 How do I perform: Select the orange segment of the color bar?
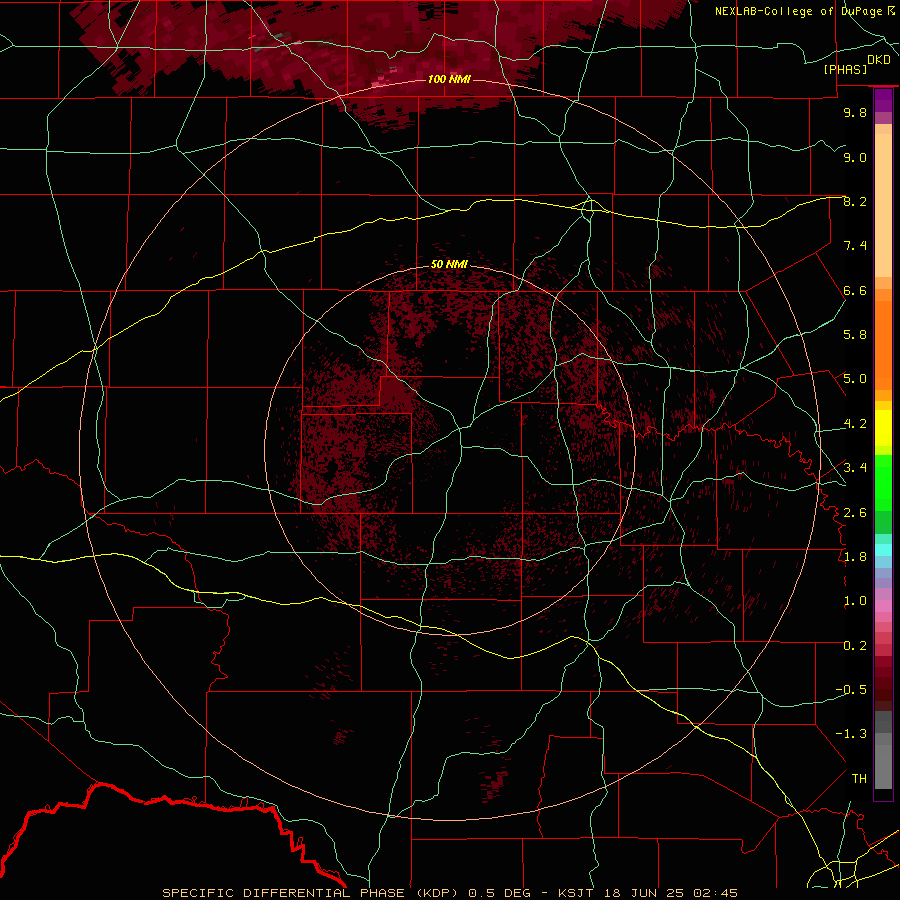[x=883, y=345]
